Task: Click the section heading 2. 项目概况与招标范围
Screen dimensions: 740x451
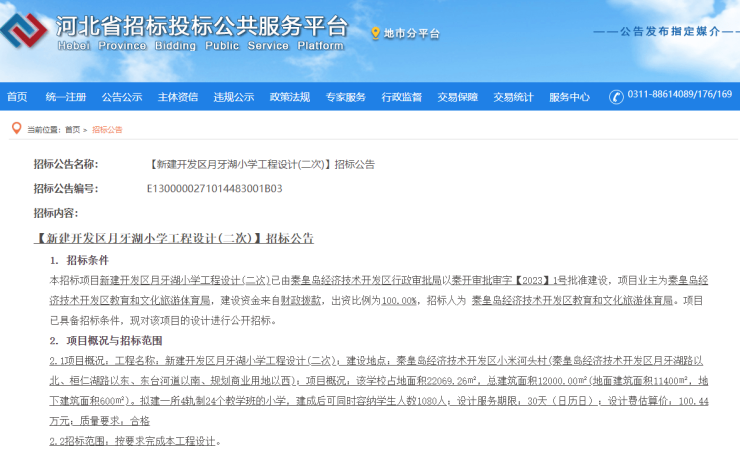Action: click(106, 341)
